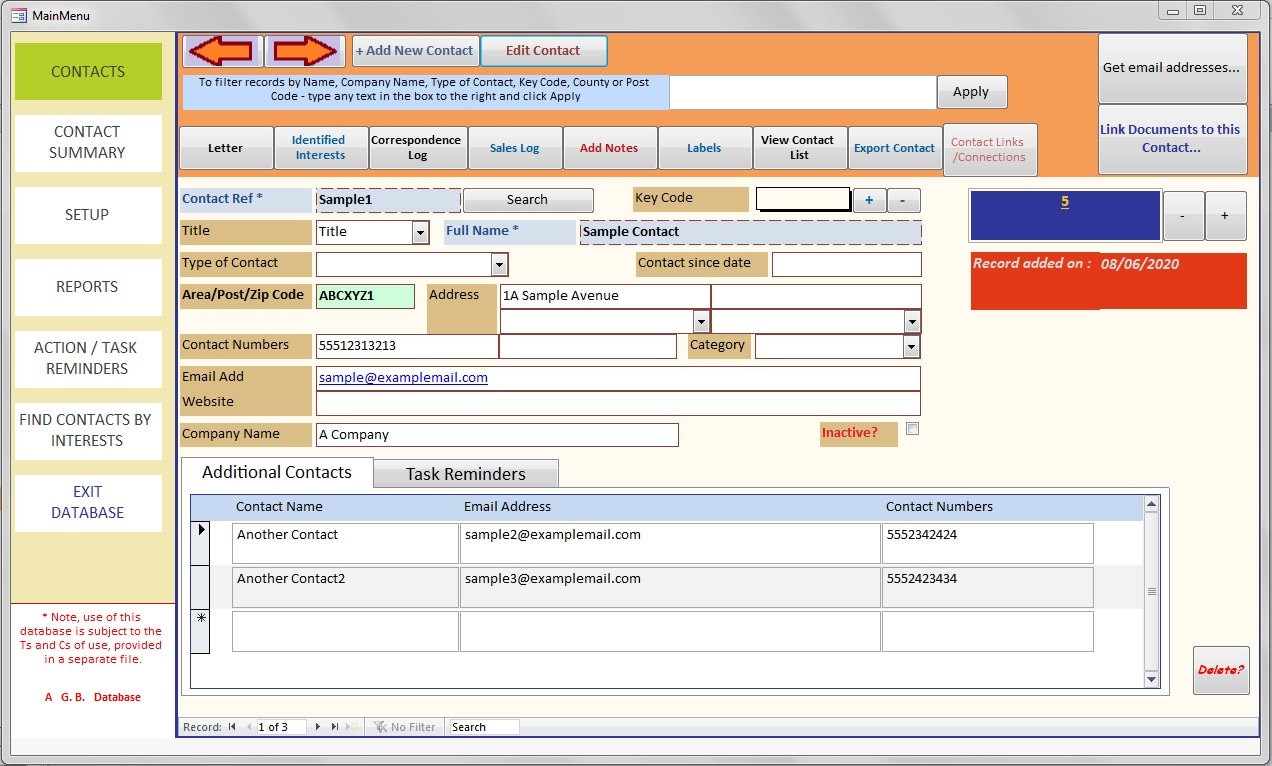The height and width of the screenshot is (766, 1272).
Task: Click the blue rating box showing 5
Action: [1065, 216]
